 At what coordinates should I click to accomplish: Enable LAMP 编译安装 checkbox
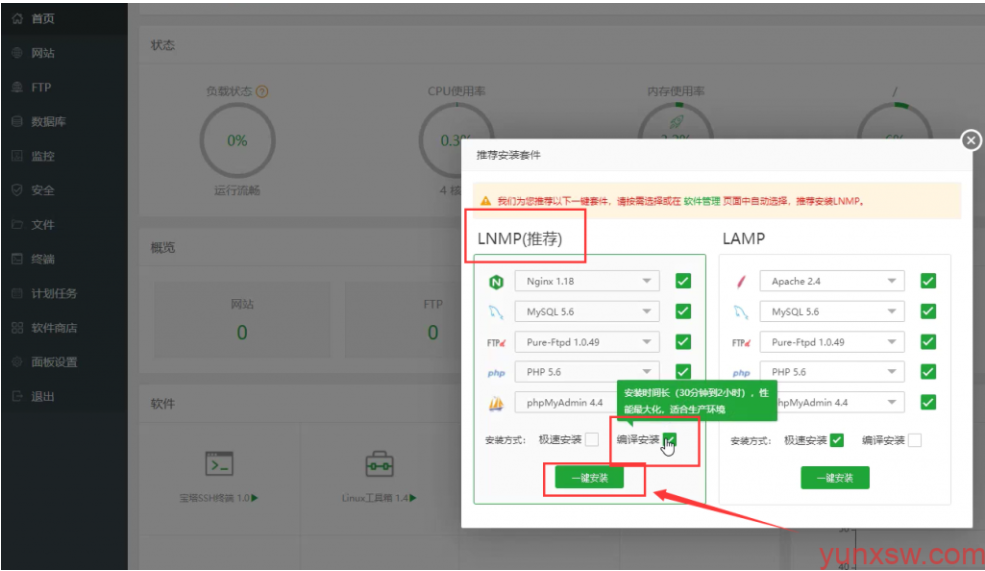click(915, 440)
